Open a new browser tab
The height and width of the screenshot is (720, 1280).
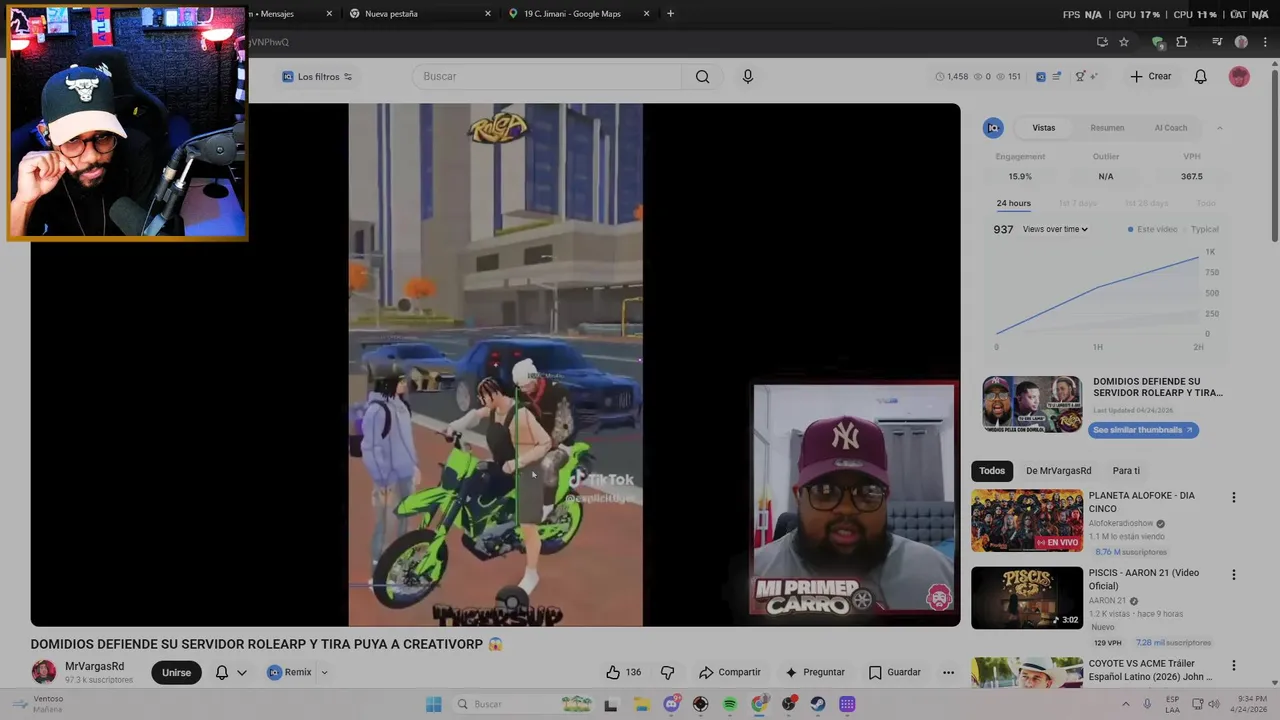pos(670,14)
